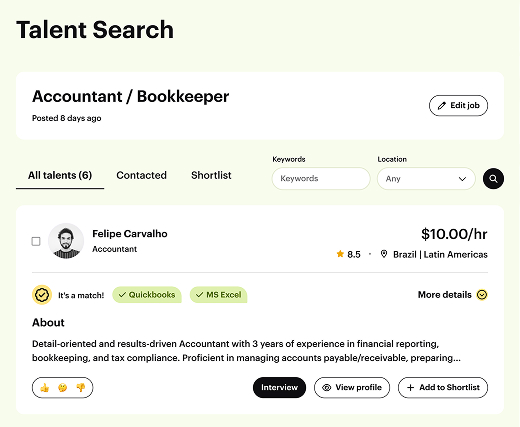Open the Location dropdown set to Any
The width and height of the screenshot is (520, 427).
pyautogui.click(x=426, y=179)
